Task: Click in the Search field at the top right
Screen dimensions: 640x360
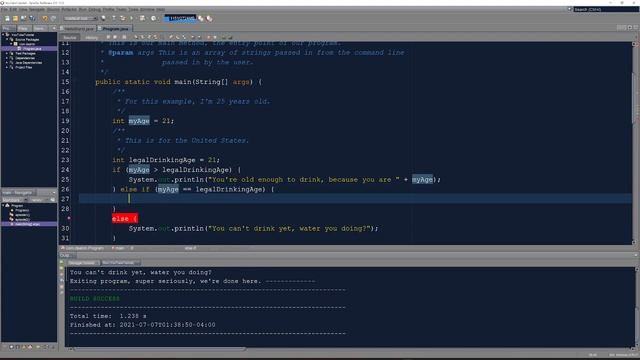Action: (606, 9)
